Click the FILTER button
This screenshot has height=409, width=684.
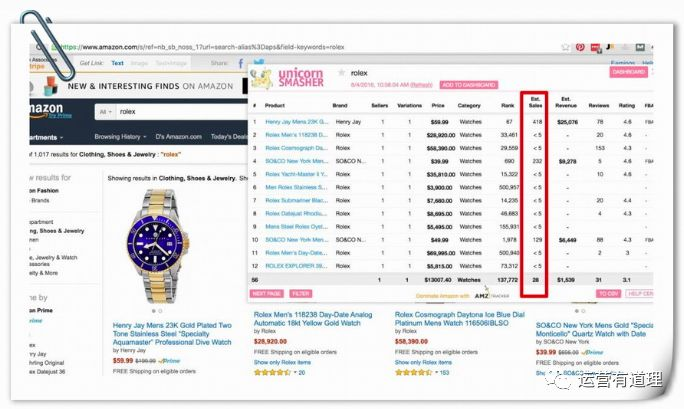point(301,294)
